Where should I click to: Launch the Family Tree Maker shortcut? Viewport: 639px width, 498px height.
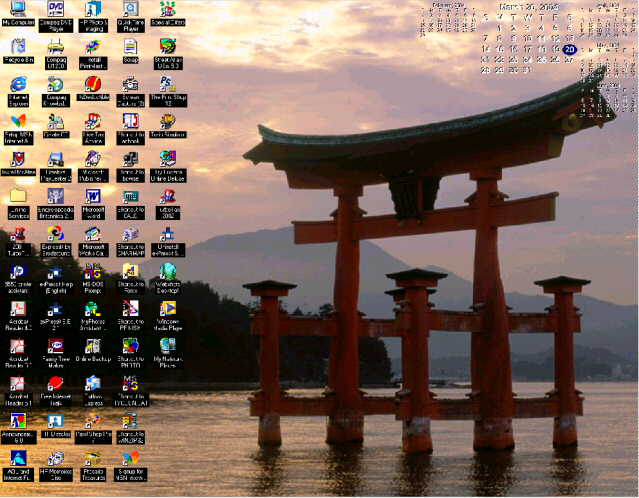pyautogui.click(x=55, y=346)
